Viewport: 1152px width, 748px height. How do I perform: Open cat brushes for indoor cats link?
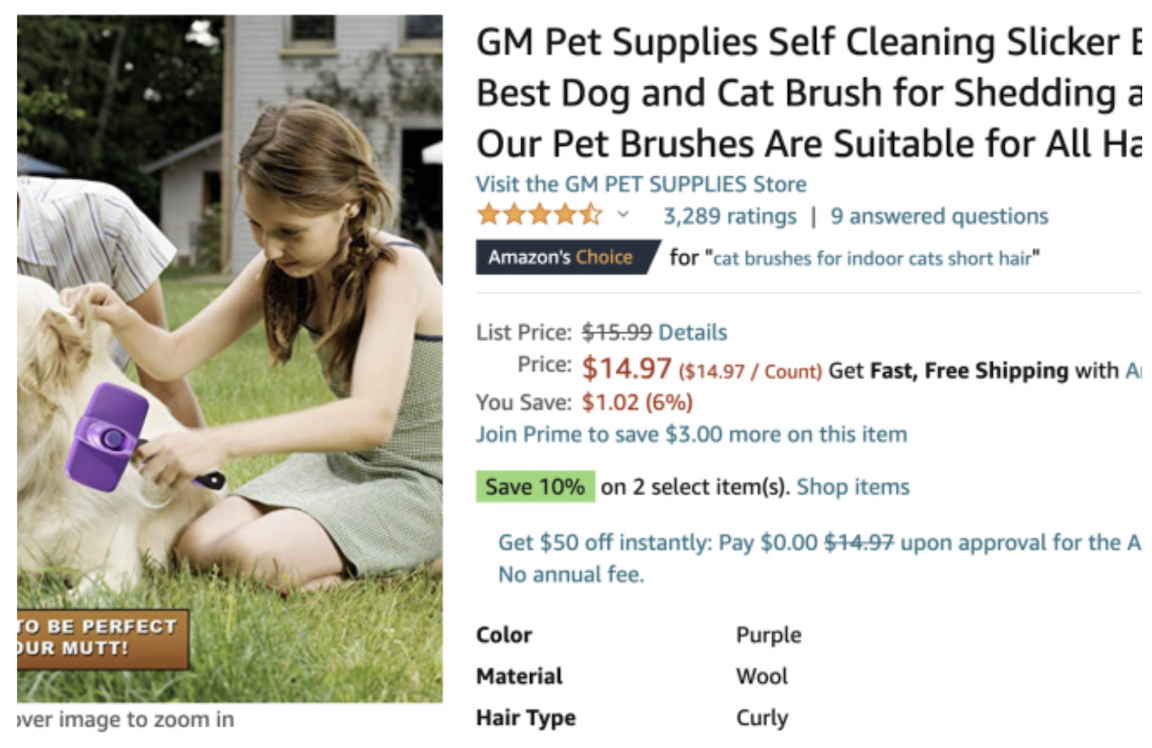(x=872, y=259)
